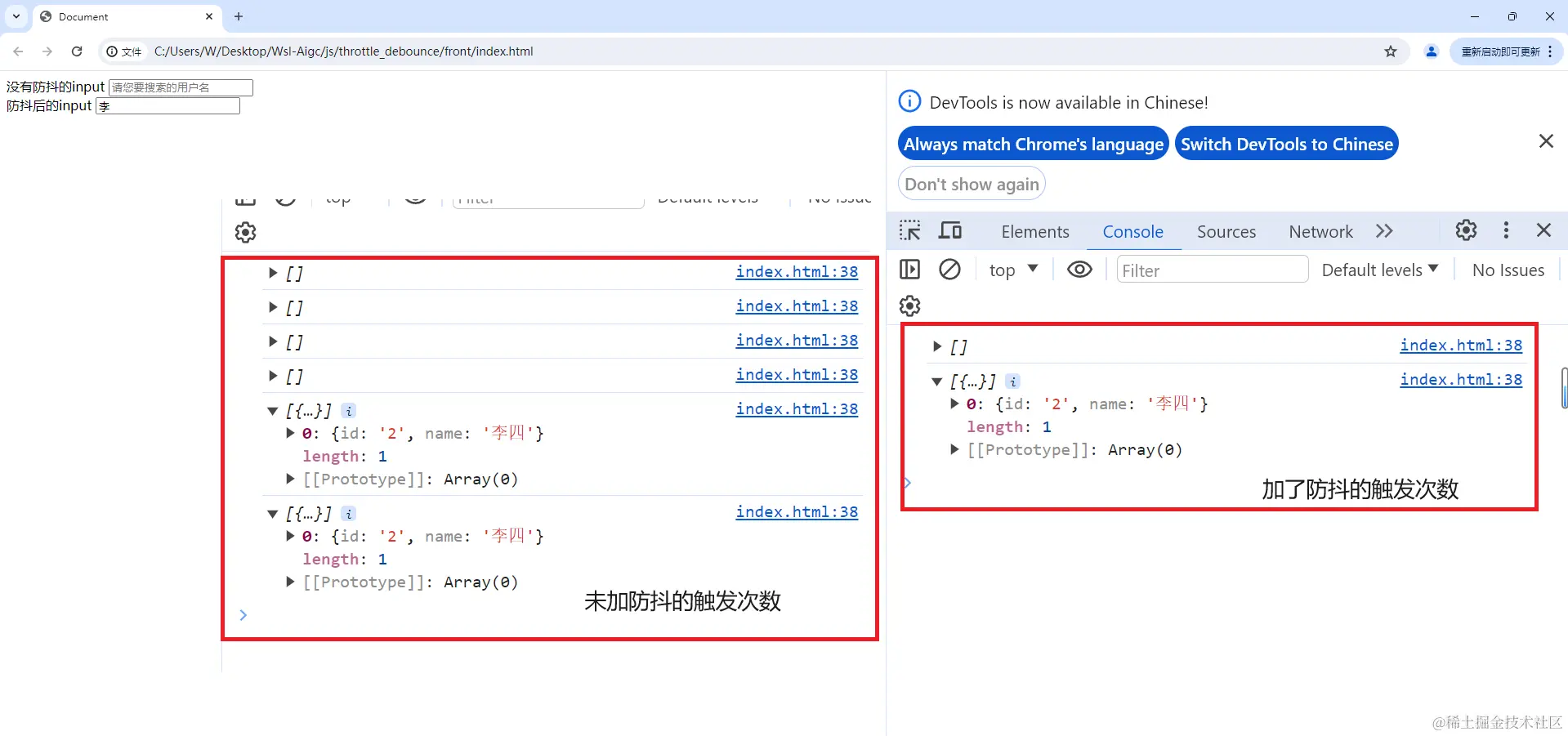Viewport: 1568px width, 736px height.
Task: Expand the first [] row in the left console
Action: click(273, 273)
